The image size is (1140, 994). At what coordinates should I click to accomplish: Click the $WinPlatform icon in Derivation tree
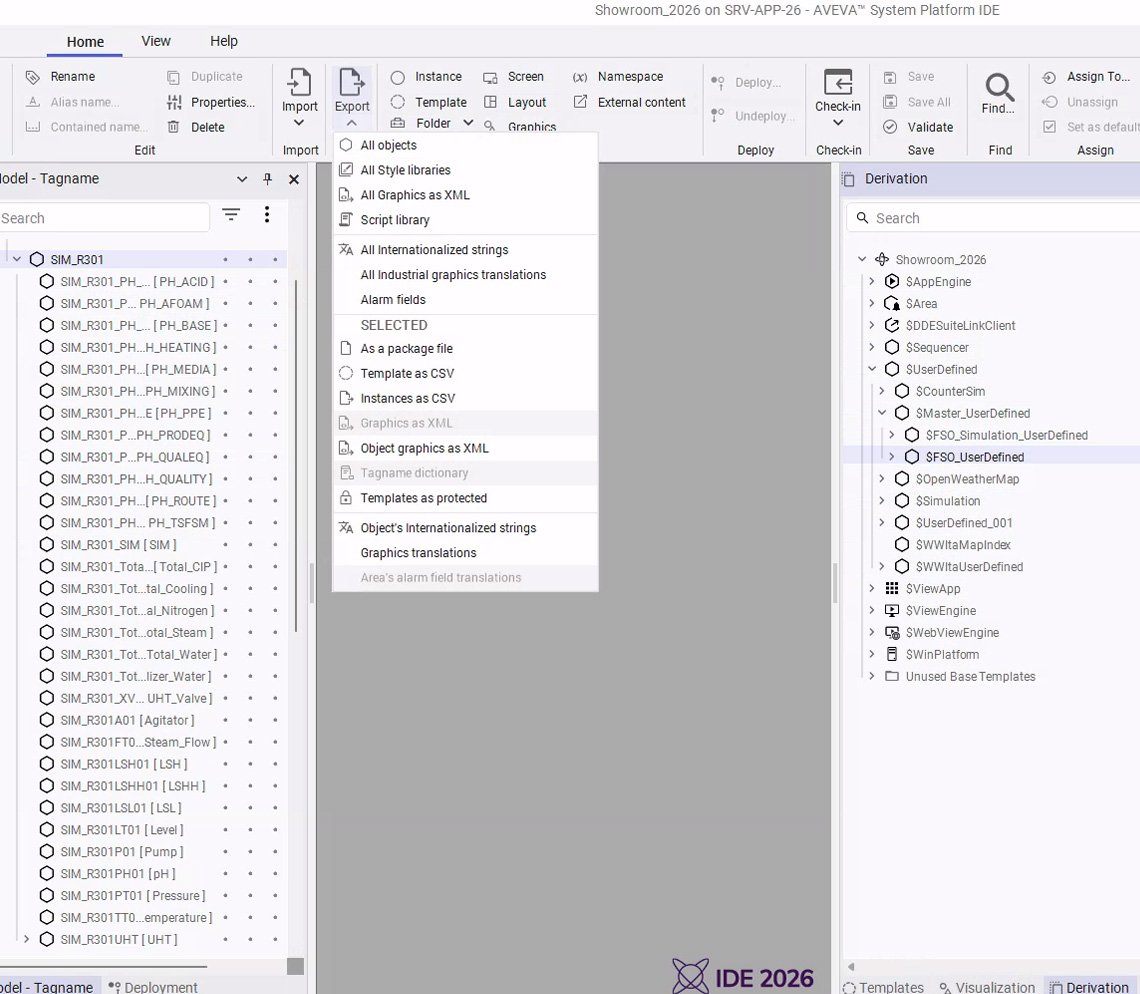pos(892,654)
